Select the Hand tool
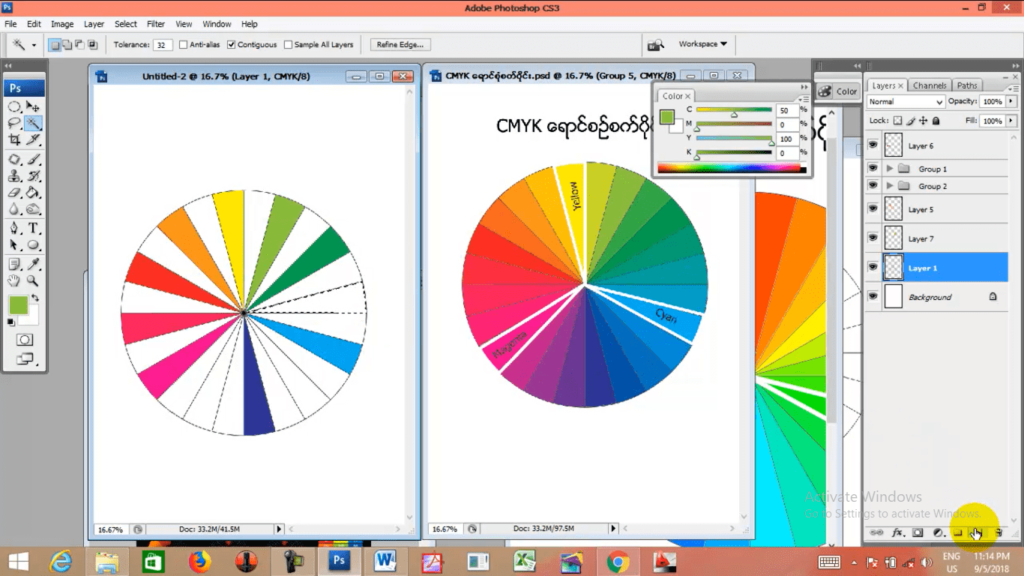 pyautogui.click(x=14, y=281)
